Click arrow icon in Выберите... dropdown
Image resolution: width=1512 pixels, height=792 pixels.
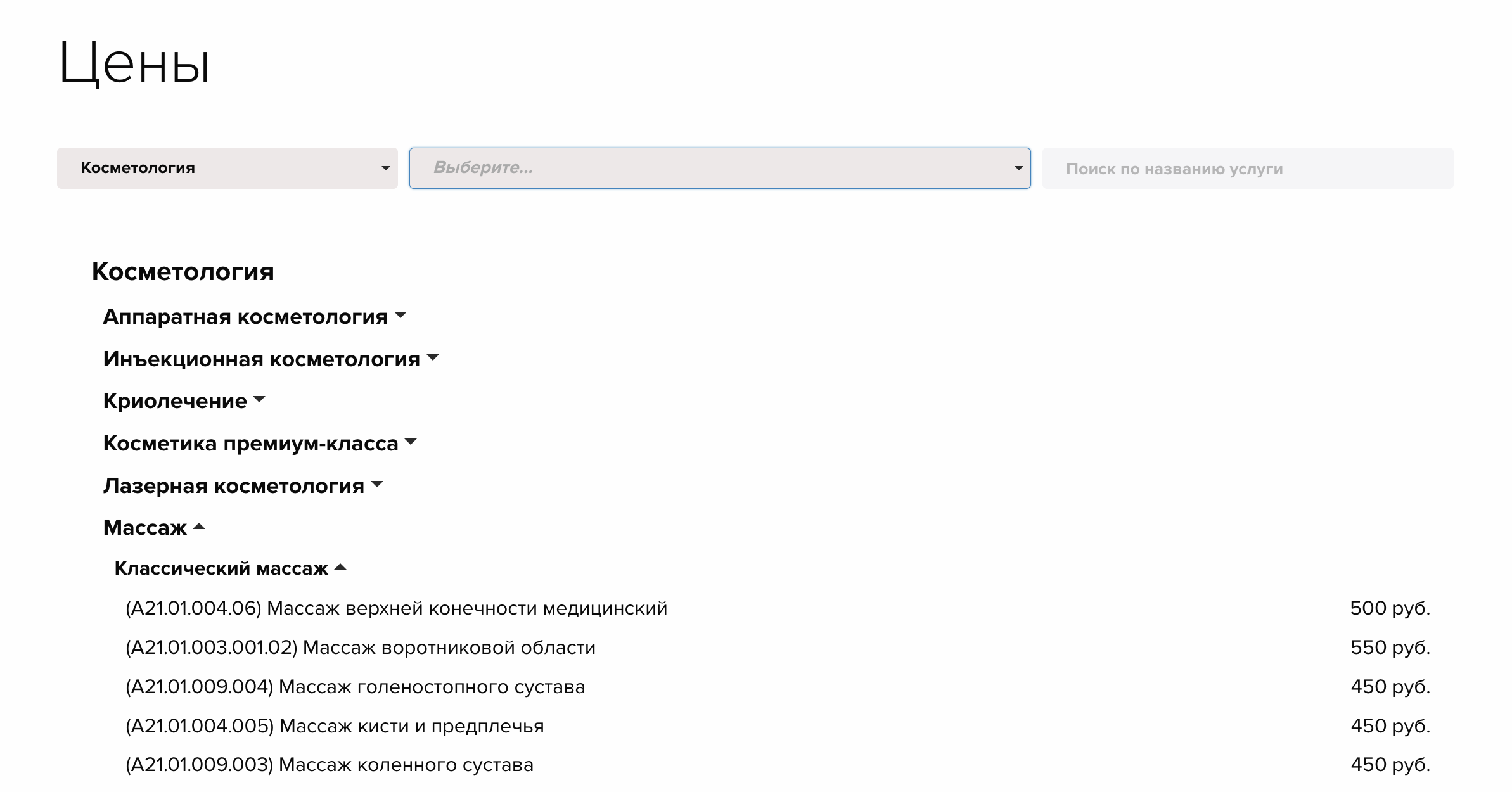click(1018, 169)
